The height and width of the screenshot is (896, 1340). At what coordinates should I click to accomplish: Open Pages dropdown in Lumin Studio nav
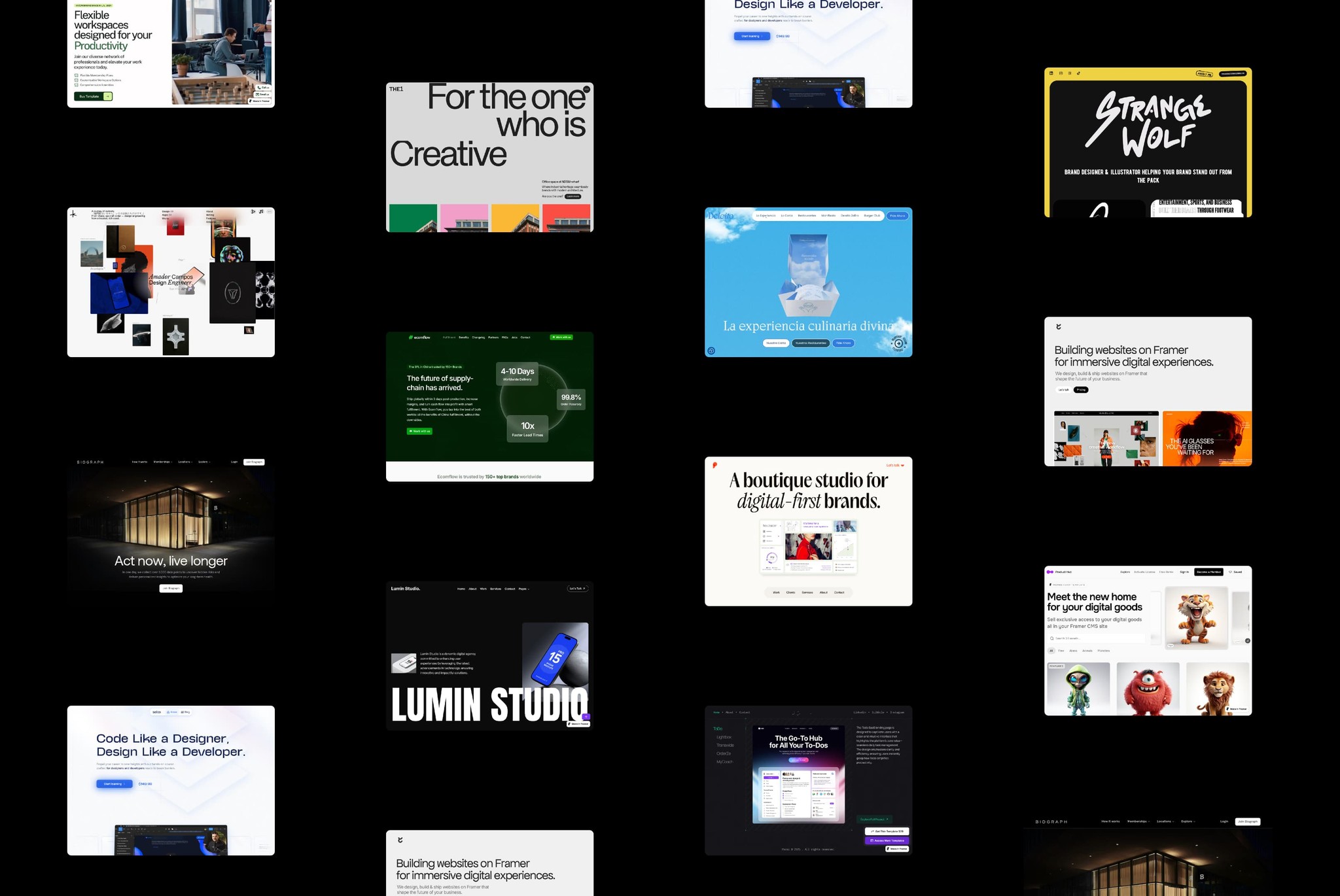coord(523,589)
